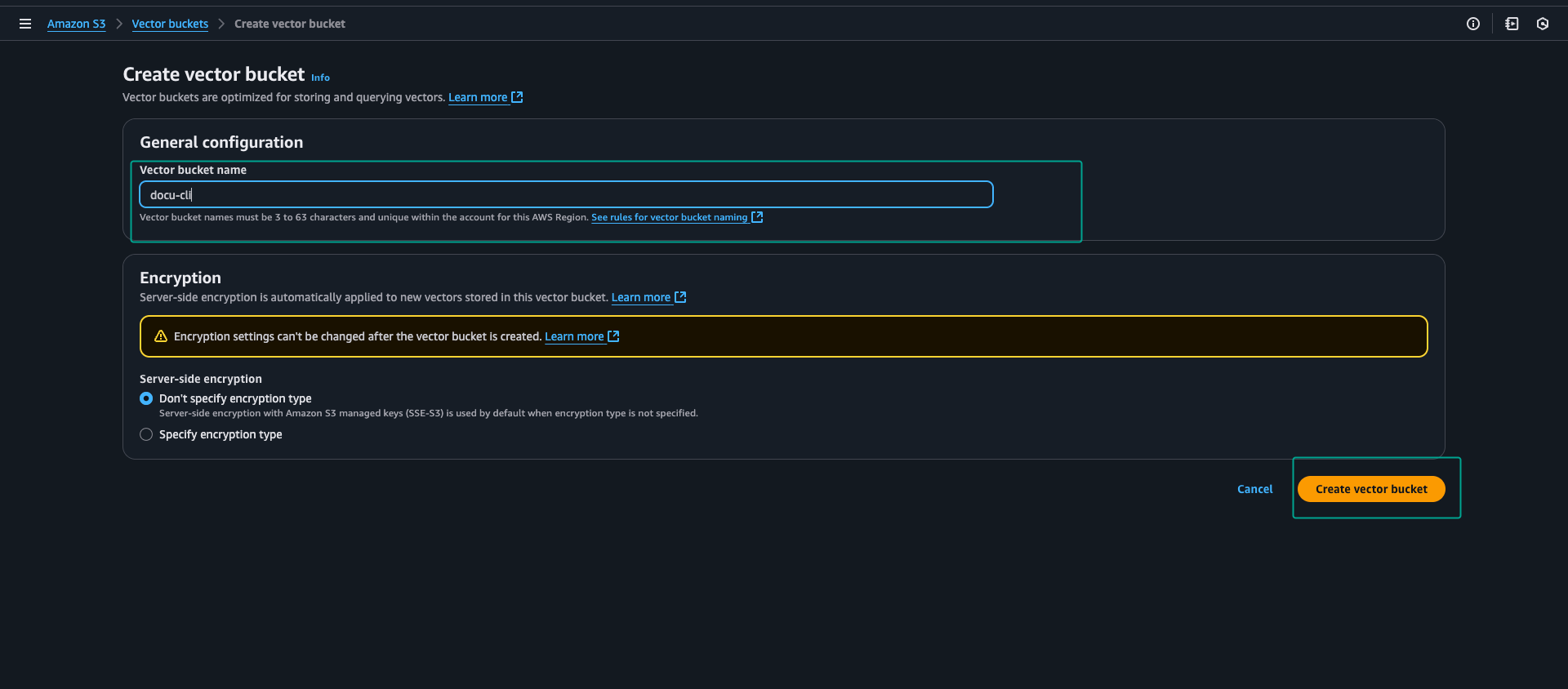Open Learn more about vector buckets
The image size is (1568, 689).
tap(478, 97)
